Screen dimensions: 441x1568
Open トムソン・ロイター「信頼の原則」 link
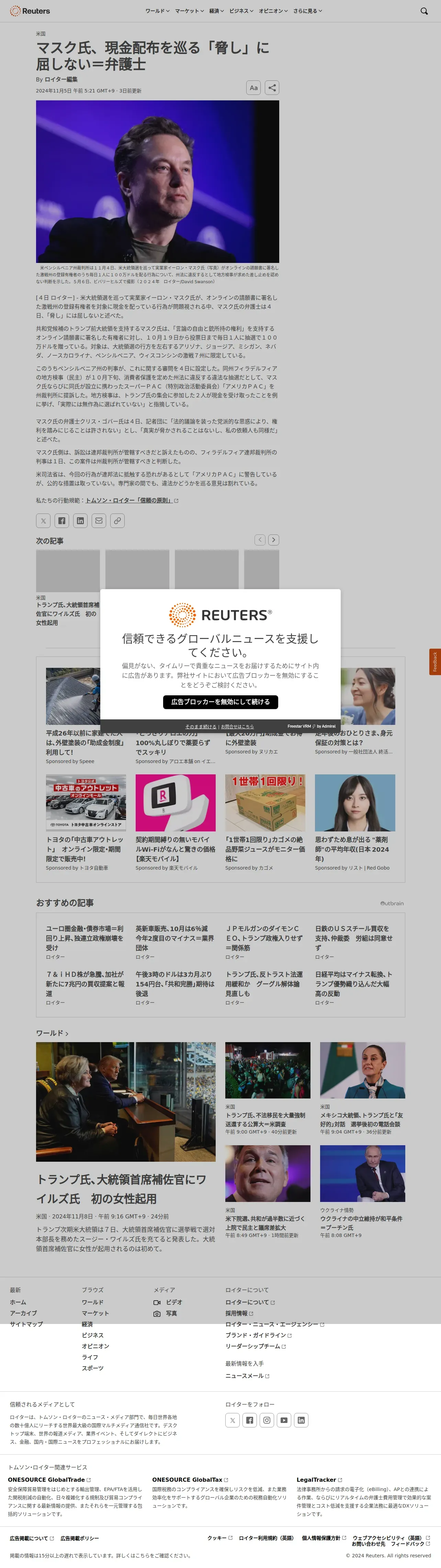click(132, 500)
